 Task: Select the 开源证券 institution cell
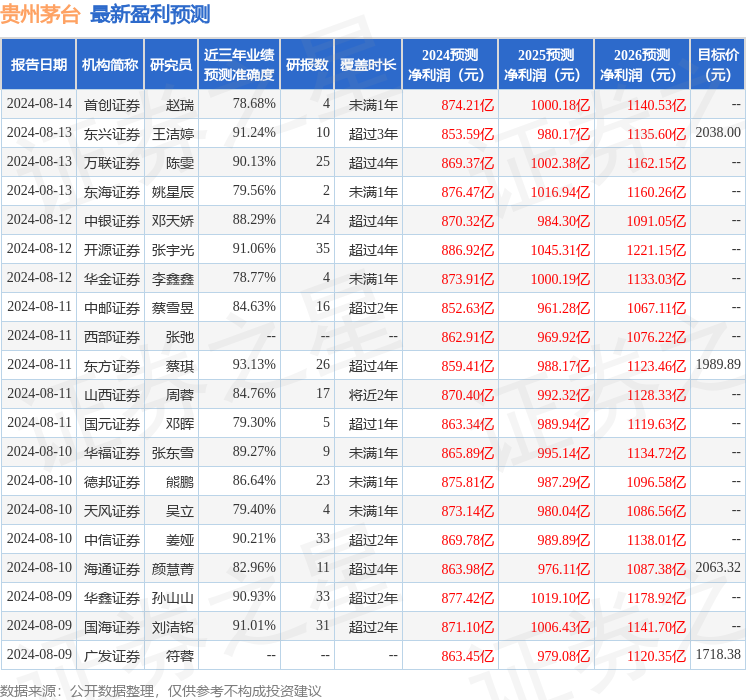coord(112,250)
